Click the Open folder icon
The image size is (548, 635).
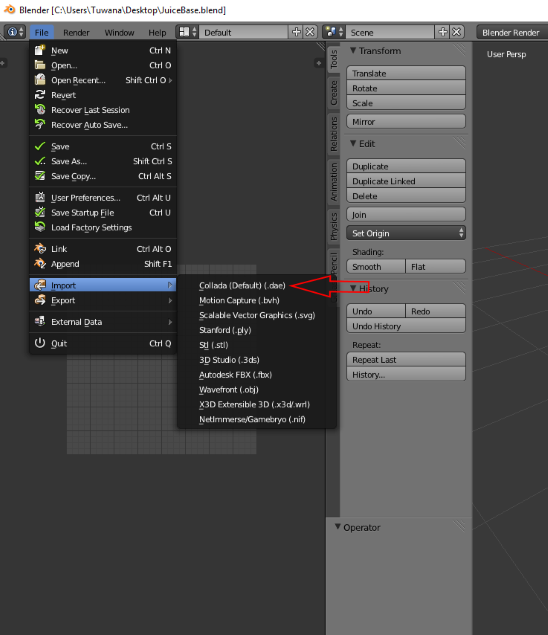click(x=40, y=65)
